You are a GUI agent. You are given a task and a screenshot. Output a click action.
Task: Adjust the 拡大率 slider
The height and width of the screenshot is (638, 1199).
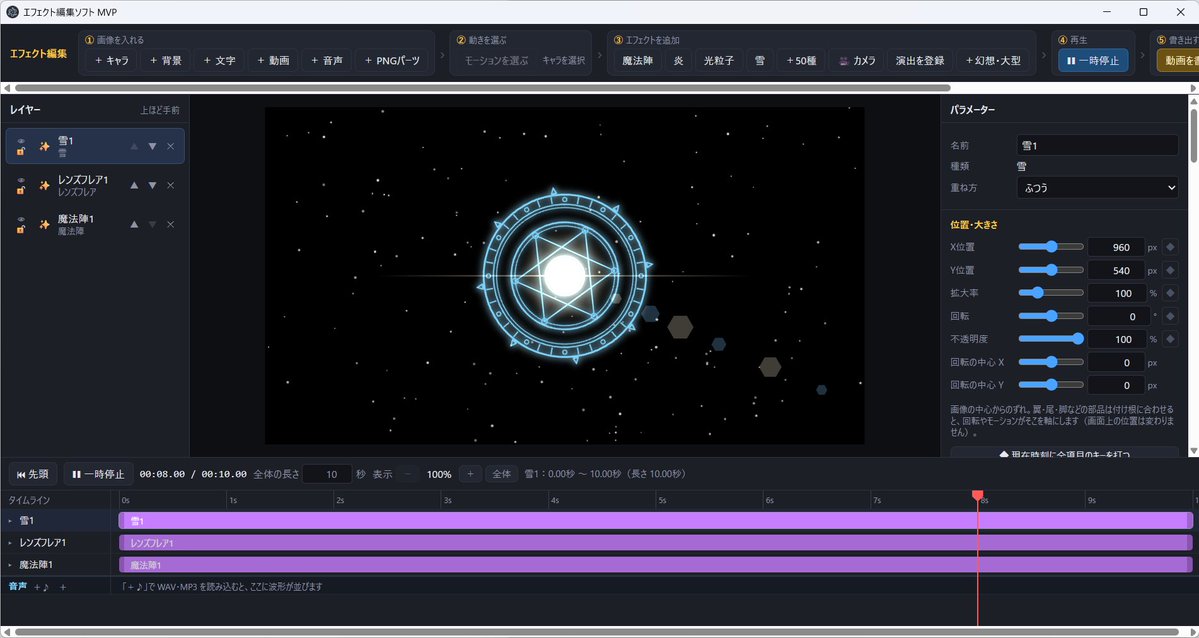pos(1051,293)
